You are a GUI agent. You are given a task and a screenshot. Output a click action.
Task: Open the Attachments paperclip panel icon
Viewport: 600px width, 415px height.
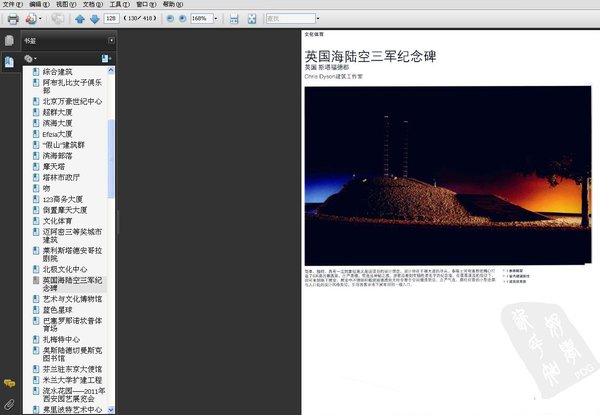pos(9,404)
